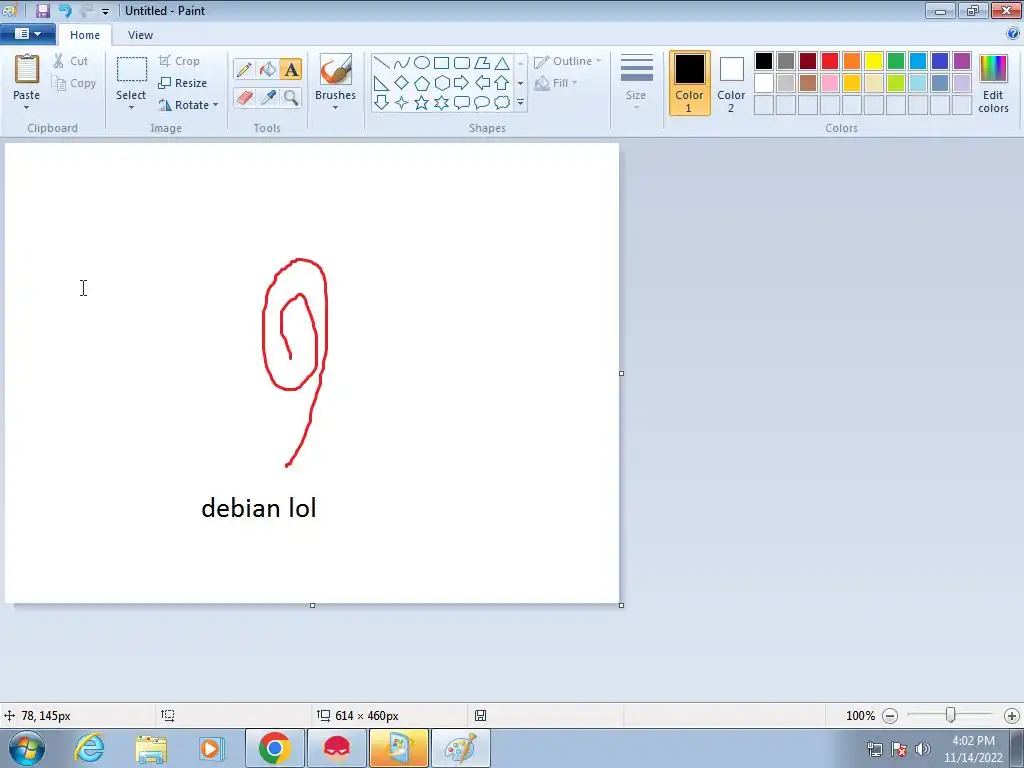Open the Paint application menu button
This screenshot has width=1024, height=768.
pos(27,34)
